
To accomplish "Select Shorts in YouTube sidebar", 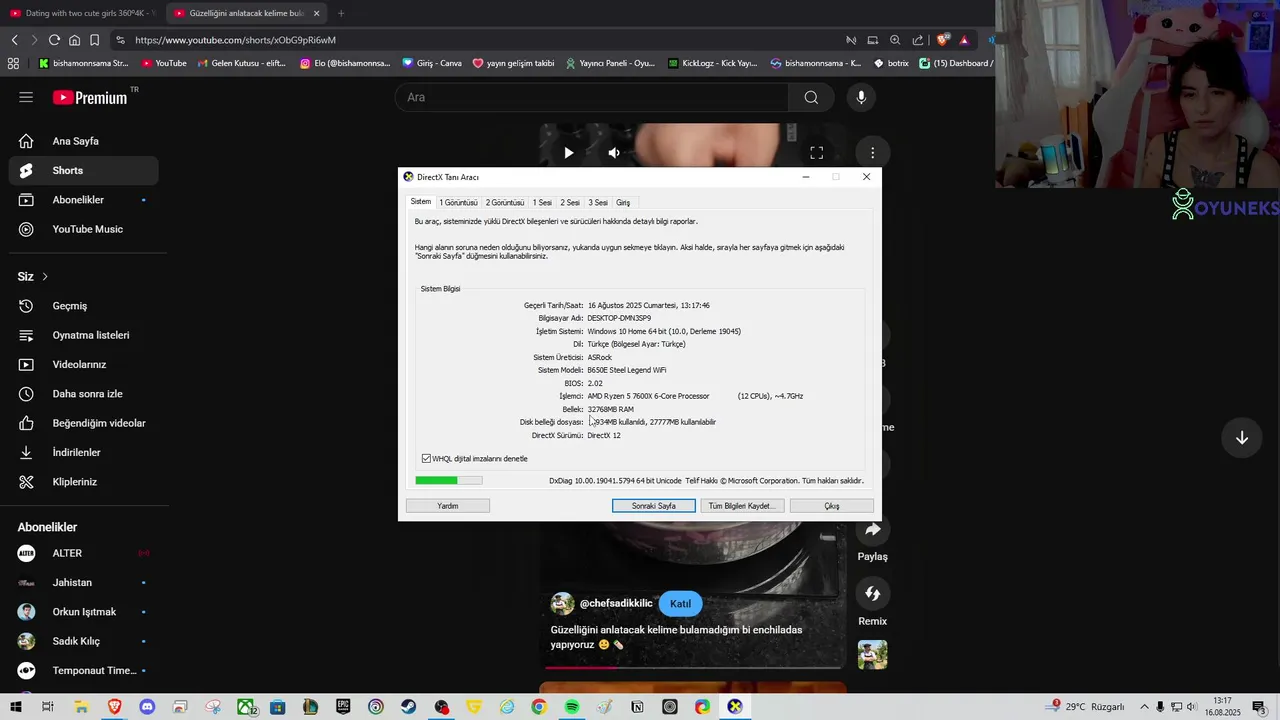I will 83,170.
